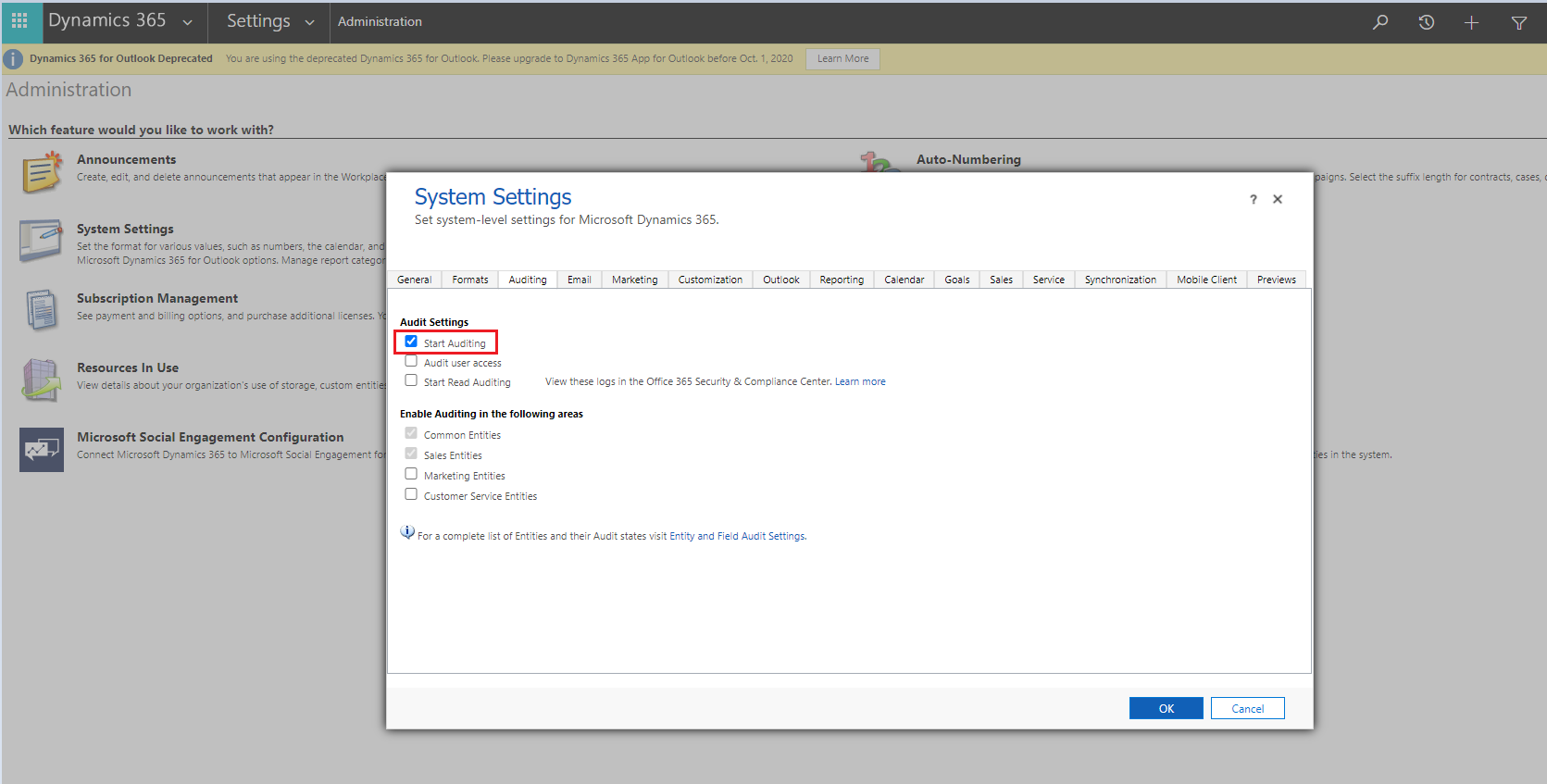1547x784 pixels.
Task: Click the Social Engagement Configuration icon
Action: click(42, 450)
